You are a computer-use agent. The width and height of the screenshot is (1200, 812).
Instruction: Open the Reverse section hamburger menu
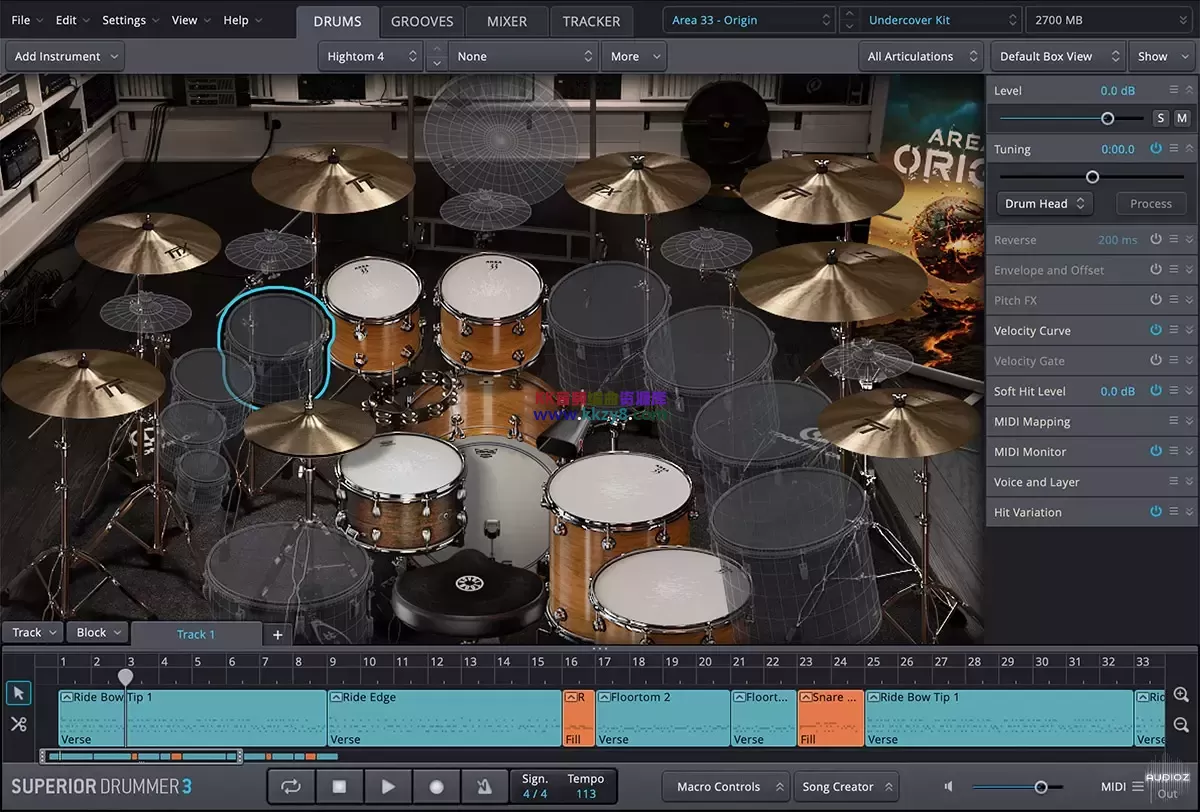point(1174,239)
